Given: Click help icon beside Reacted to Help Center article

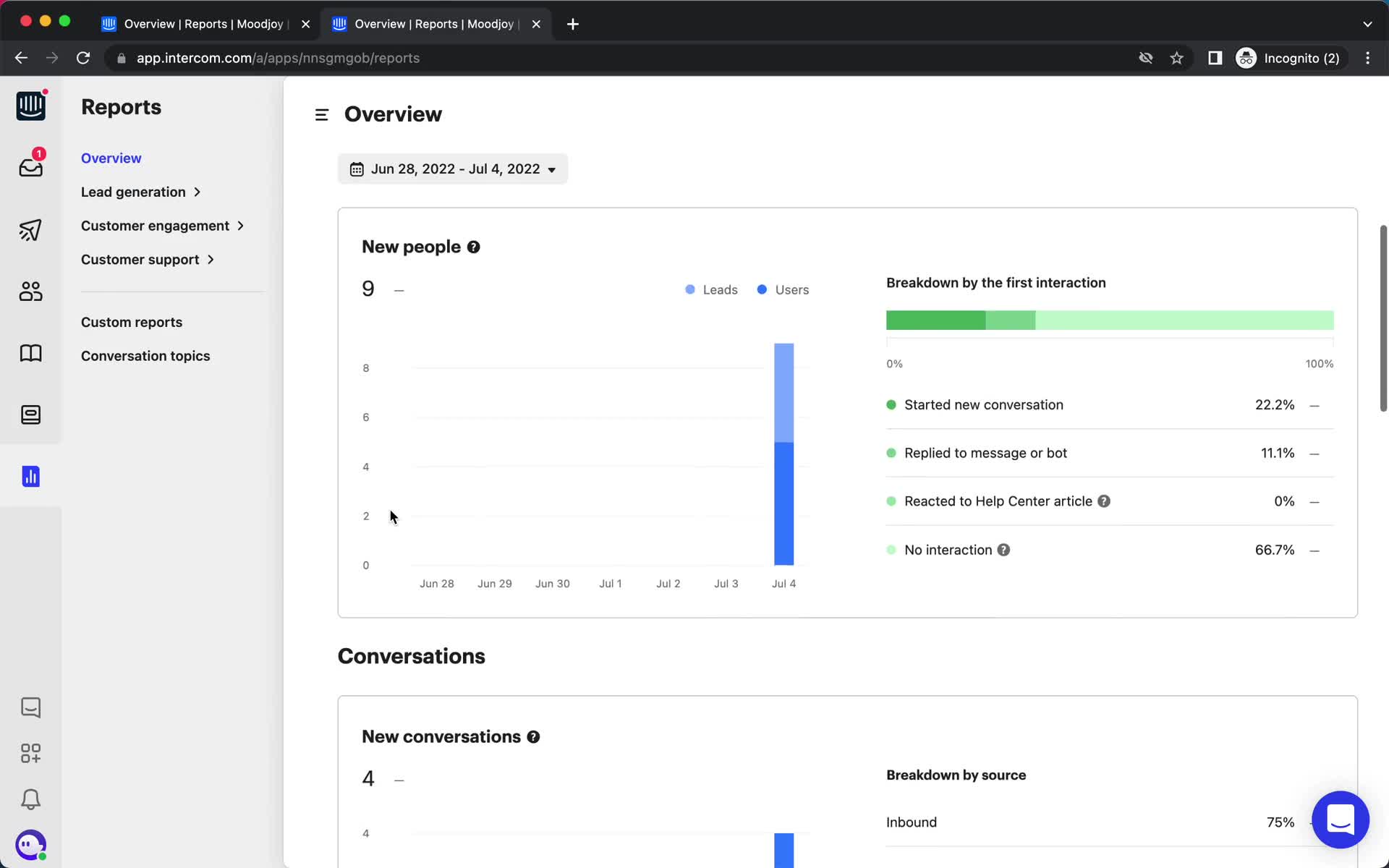Looking at the screenshot, I should pos(1104,501).
